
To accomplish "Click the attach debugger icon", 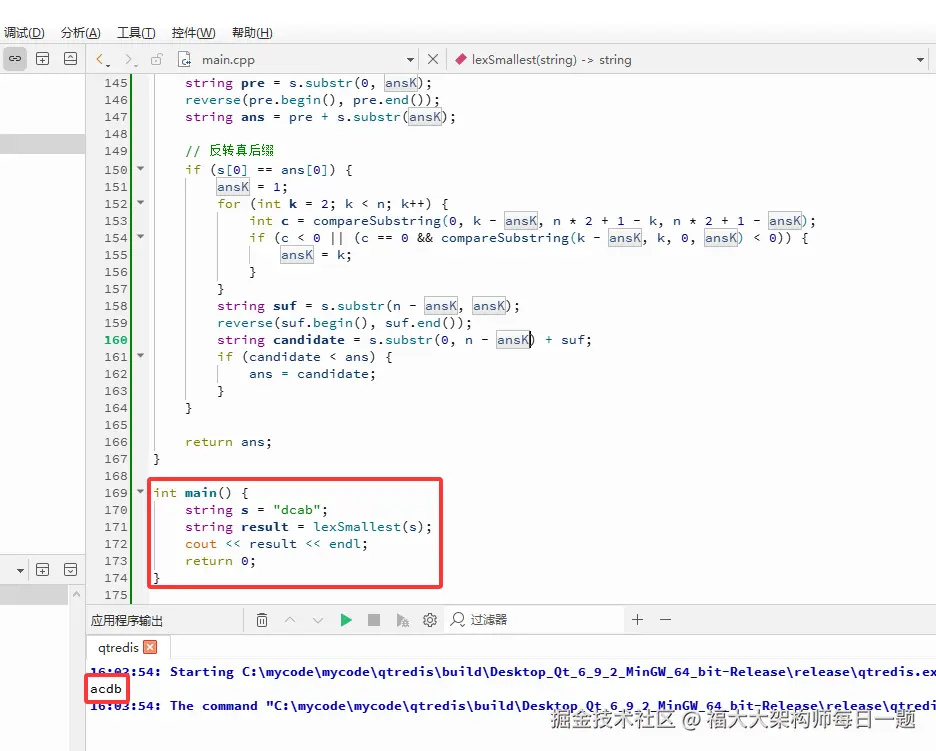I will 402,620.
